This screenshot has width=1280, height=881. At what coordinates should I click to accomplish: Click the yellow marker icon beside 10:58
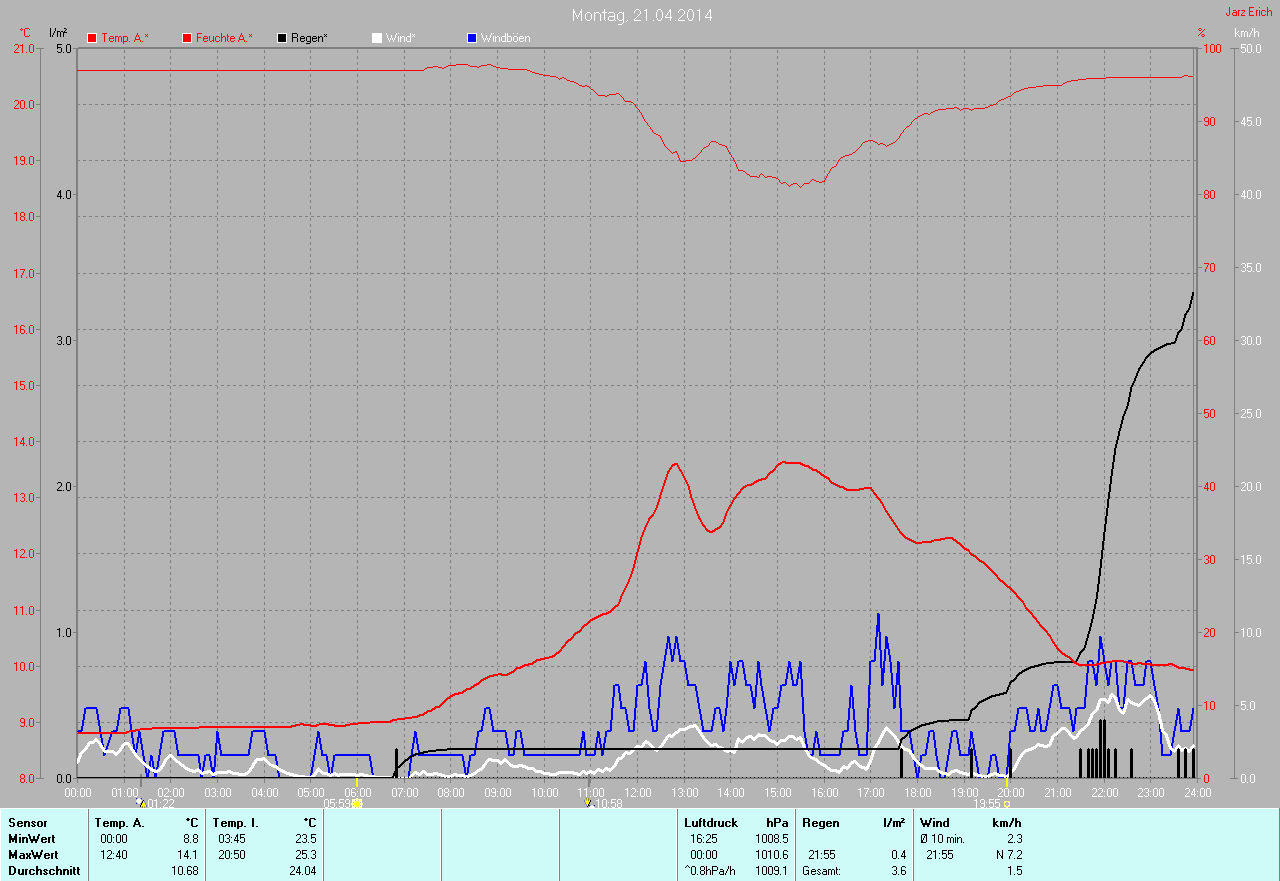[x=587, y=803]
